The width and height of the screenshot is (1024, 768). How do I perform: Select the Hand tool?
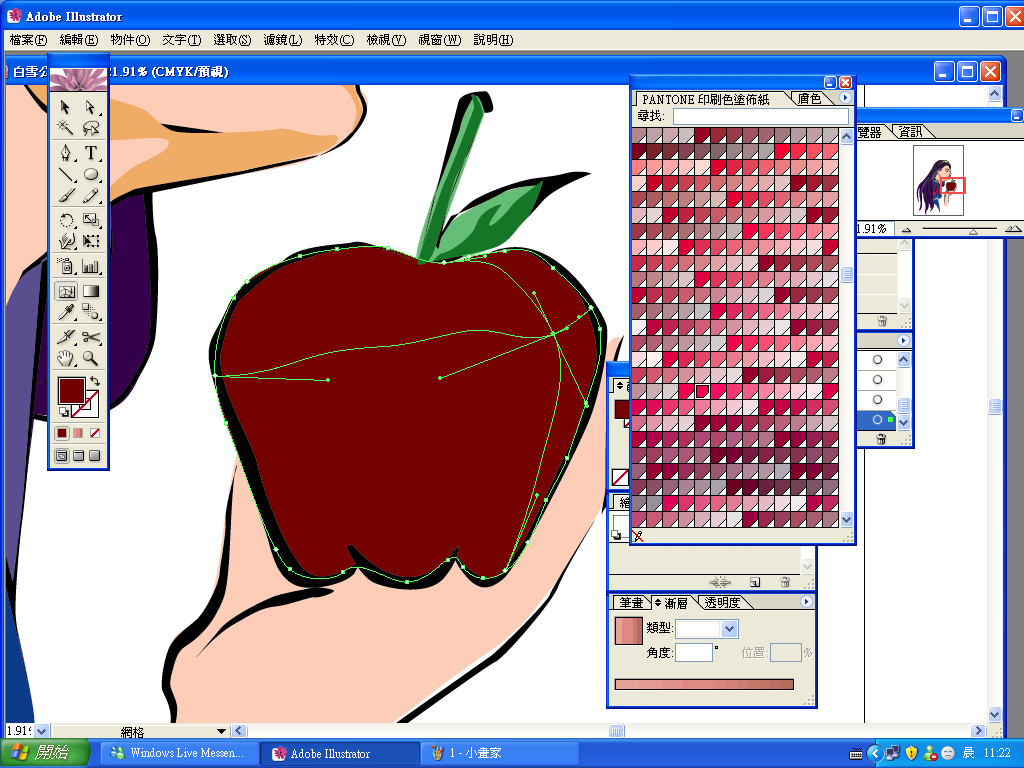65,358
